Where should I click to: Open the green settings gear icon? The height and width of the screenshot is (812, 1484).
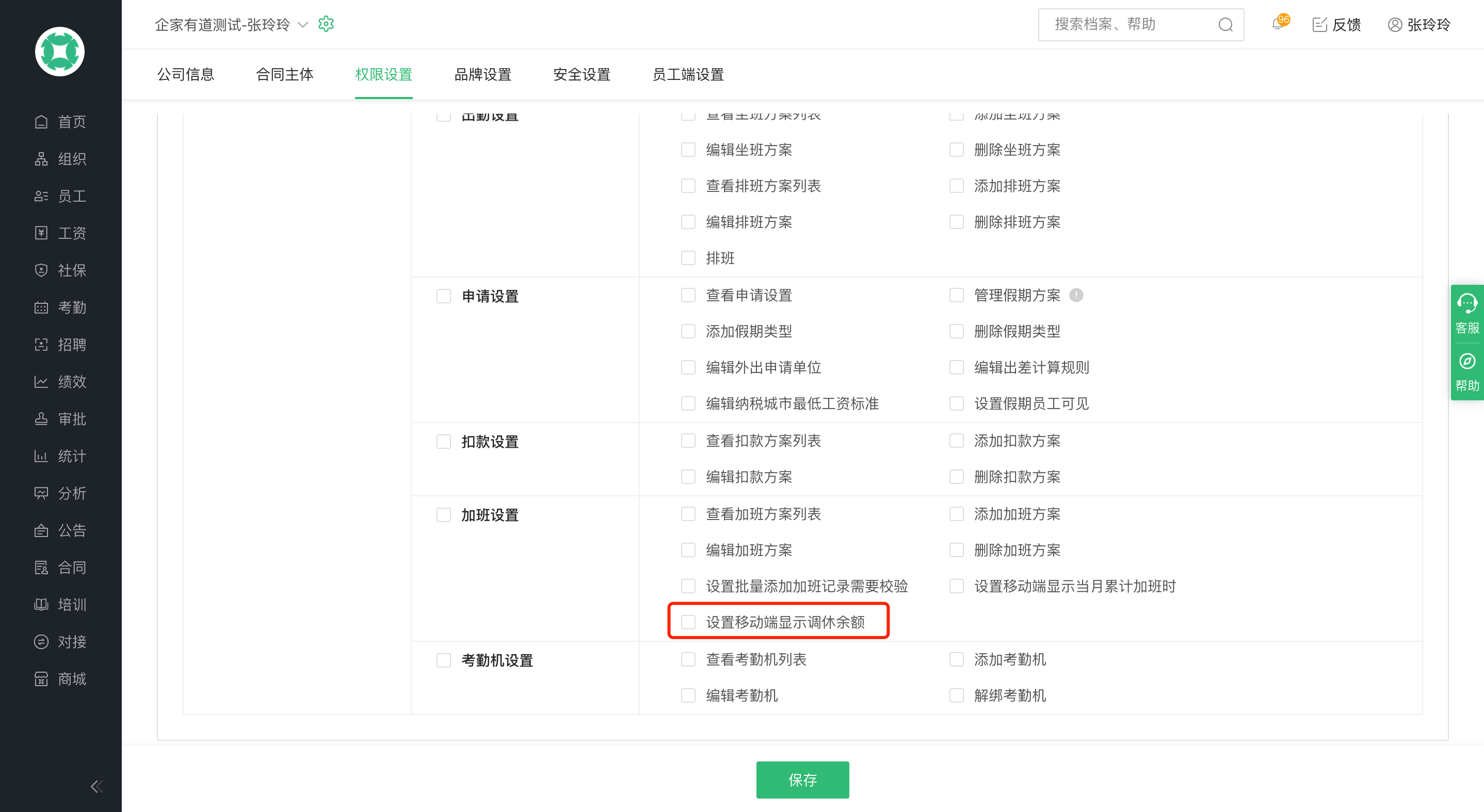click(326, 24)
